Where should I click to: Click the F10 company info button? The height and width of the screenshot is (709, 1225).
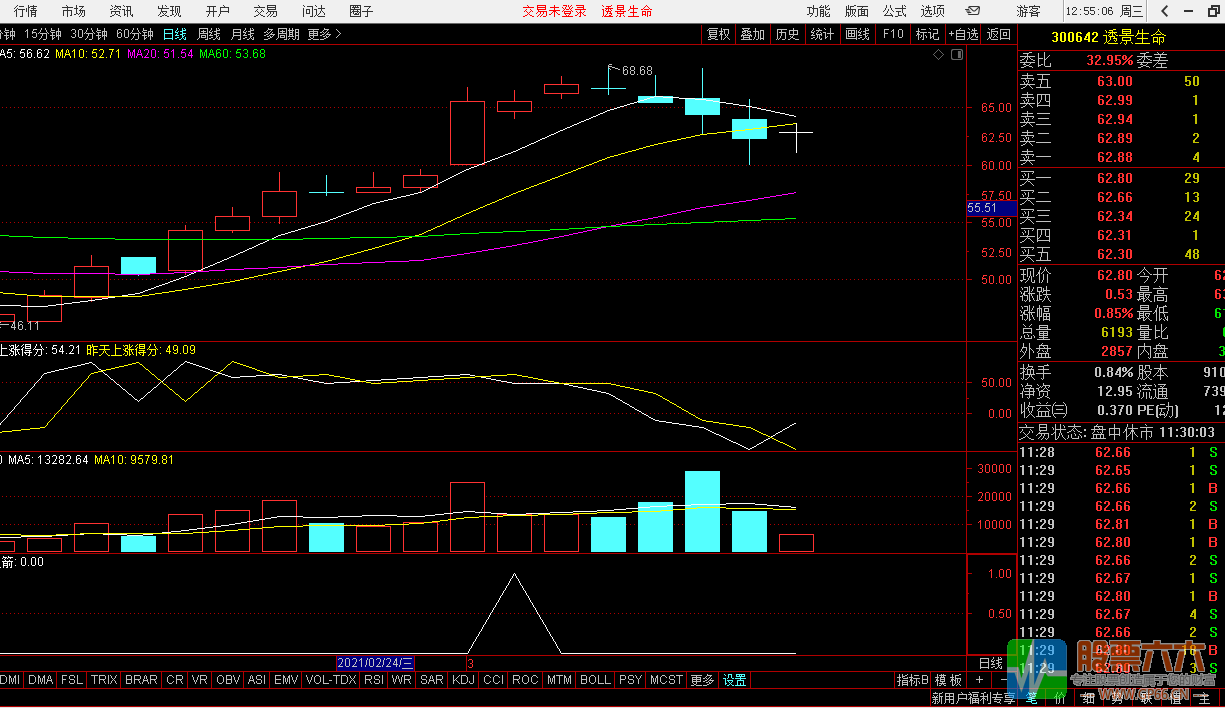pyautogui.click(x=892, y=34)
